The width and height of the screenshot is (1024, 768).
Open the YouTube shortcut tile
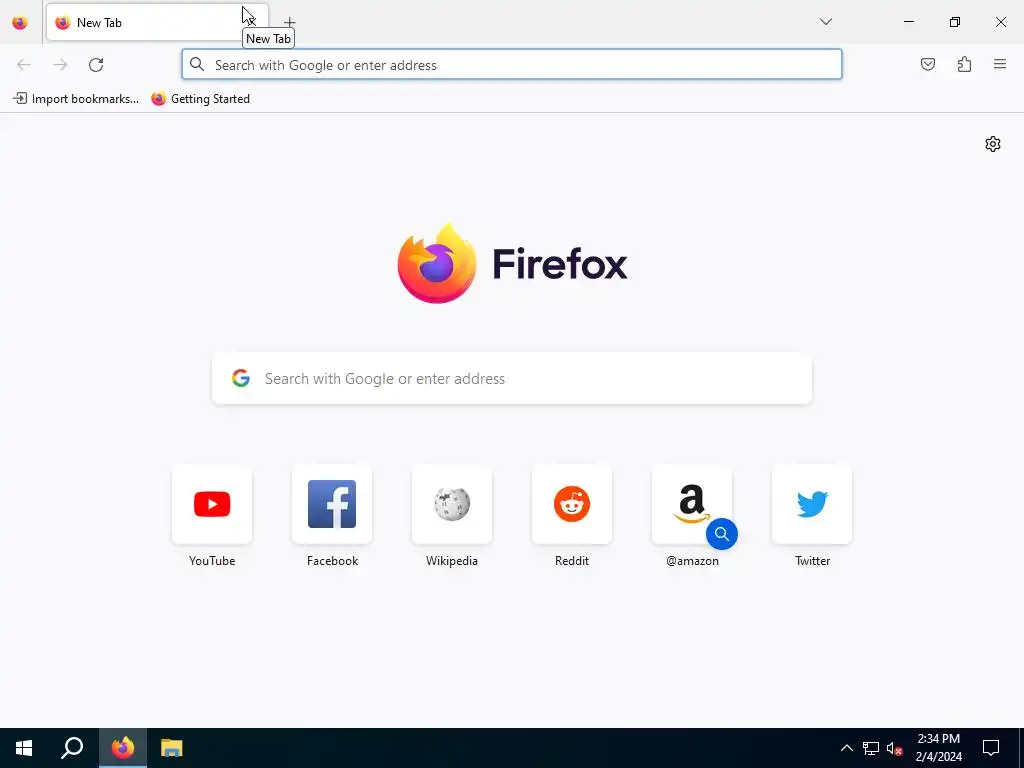coord(212,504)
